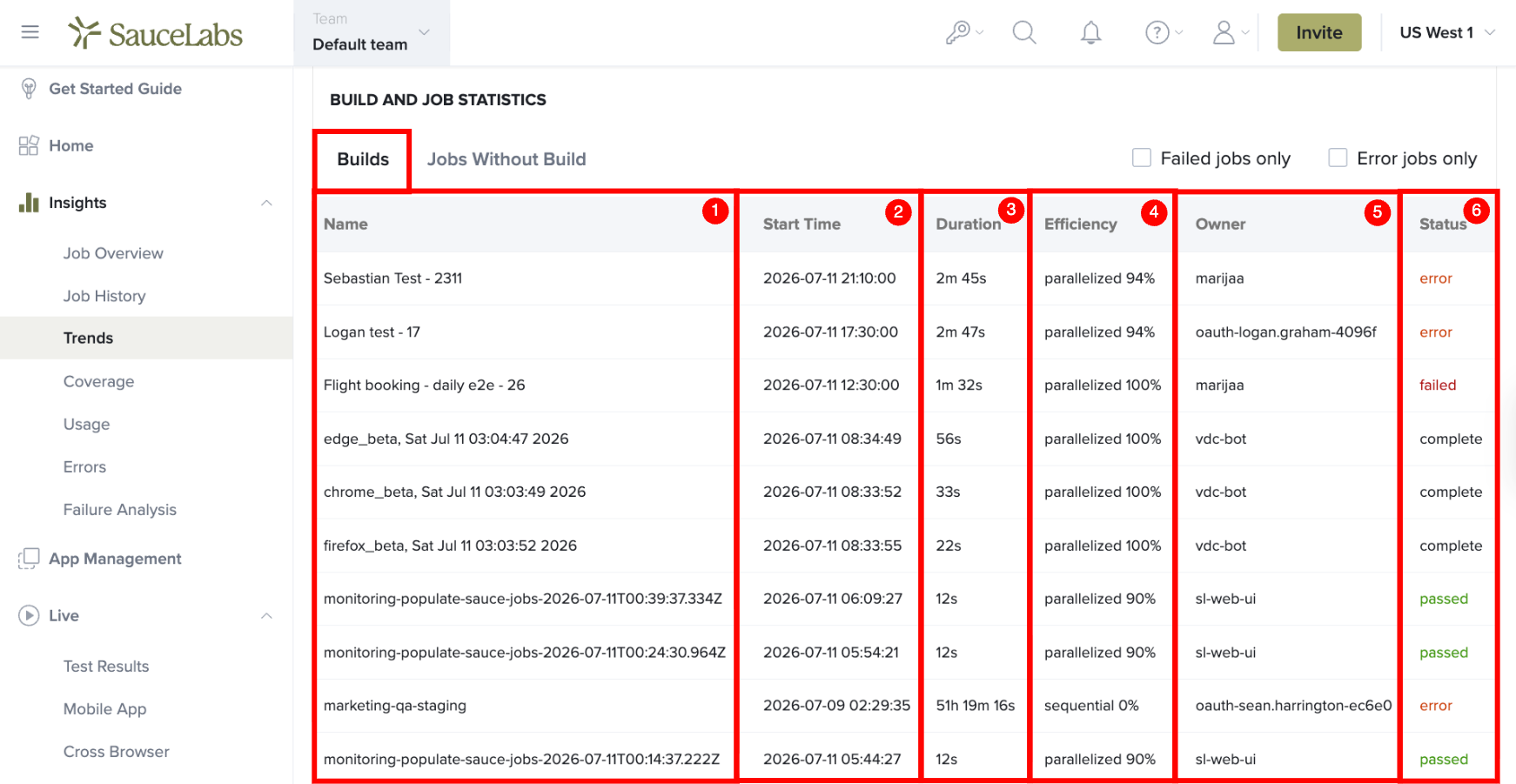
Task: Open the US West 1 region dropdown
Action: click(x=1447, y=32)
